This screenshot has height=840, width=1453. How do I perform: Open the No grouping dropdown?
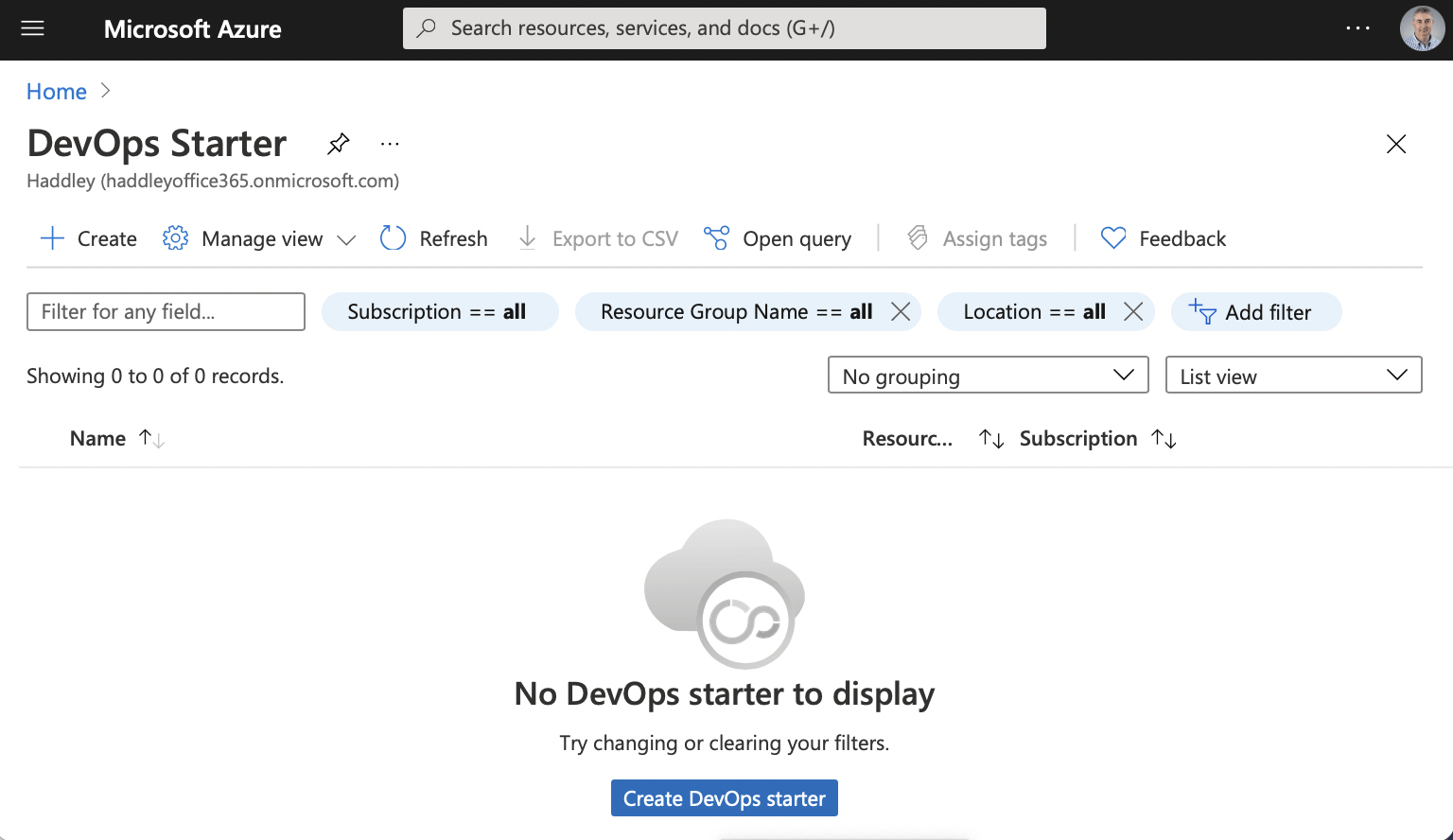[x=988, y=376]
